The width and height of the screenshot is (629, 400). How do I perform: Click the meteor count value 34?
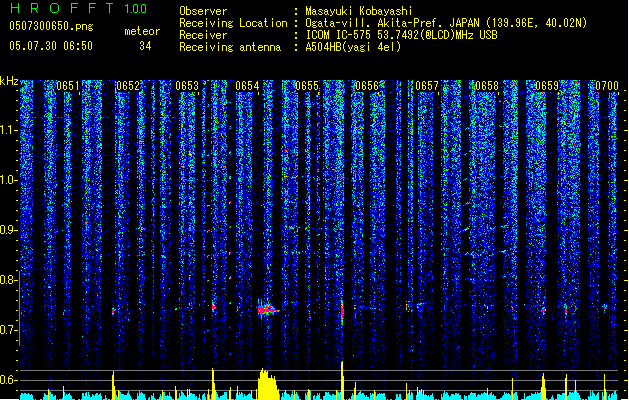[x=145, y=46]
